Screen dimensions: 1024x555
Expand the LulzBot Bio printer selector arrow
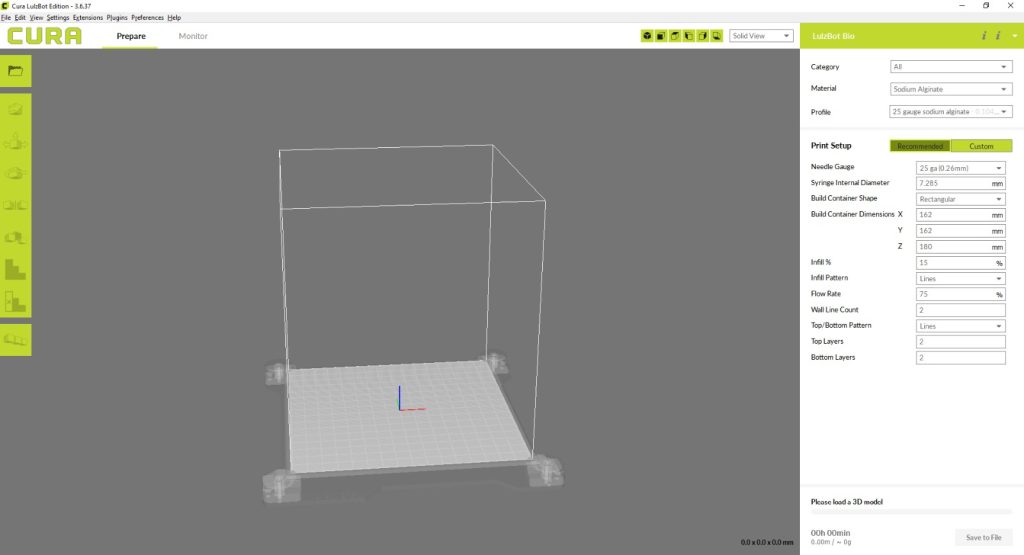1014,36
